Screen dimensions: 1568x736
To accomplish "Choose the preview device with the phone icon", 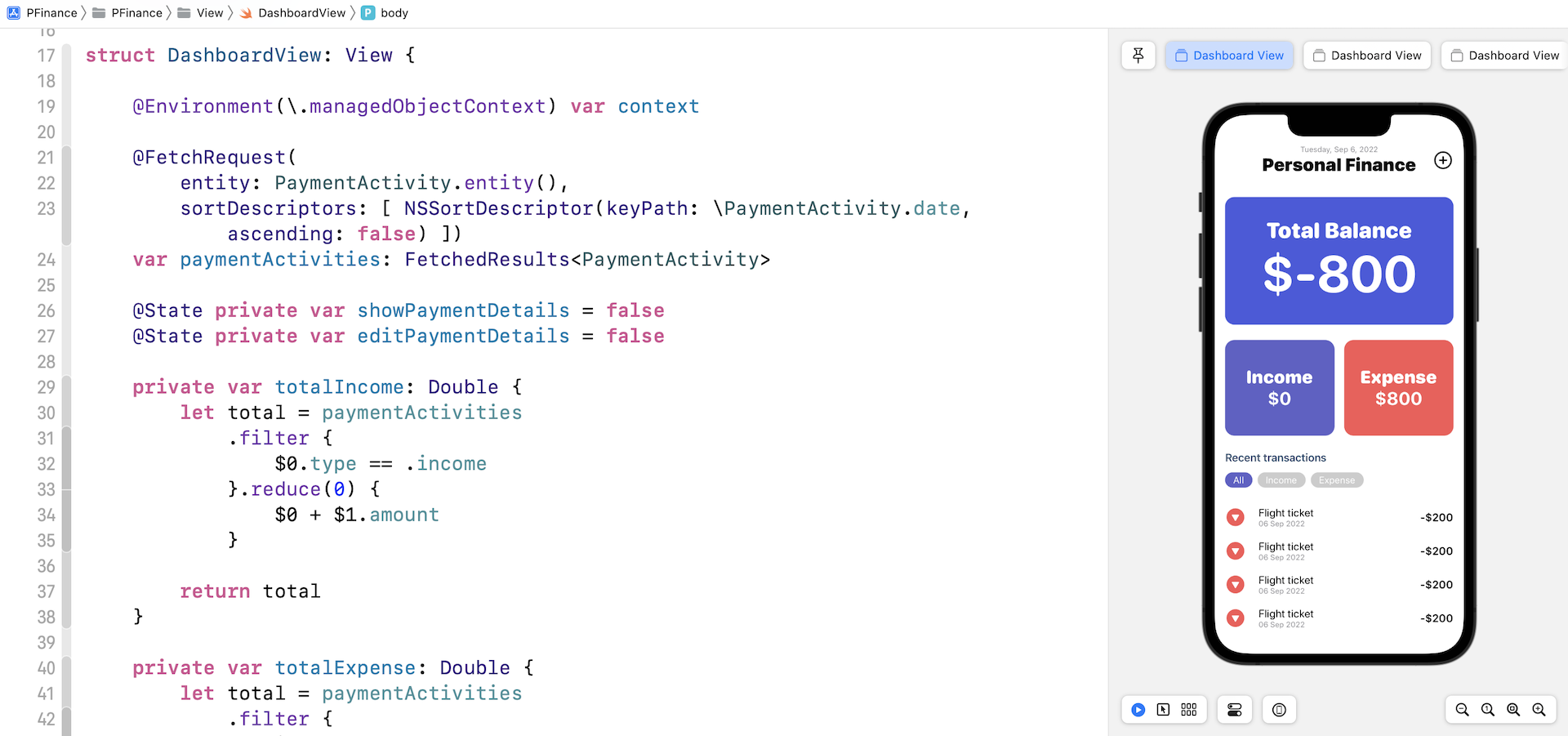I will coord(1279,710).
